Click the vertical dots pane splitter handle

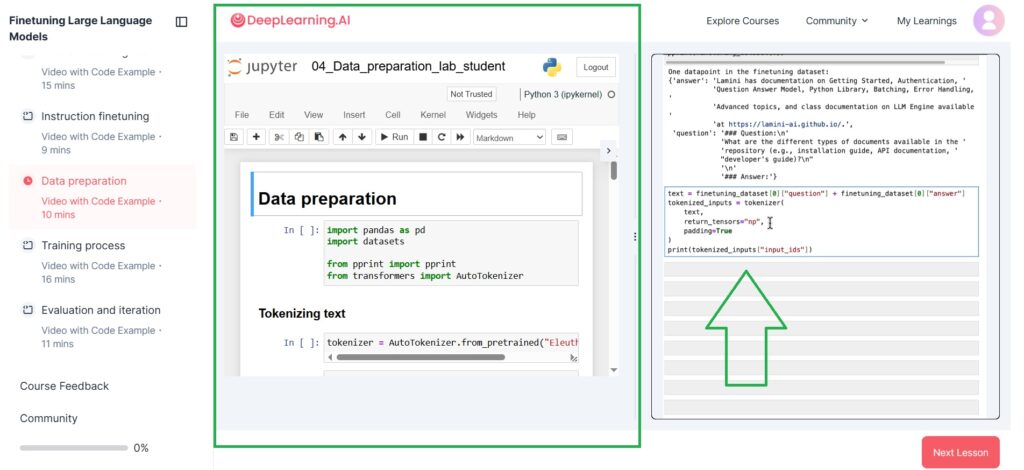(635, 237)
